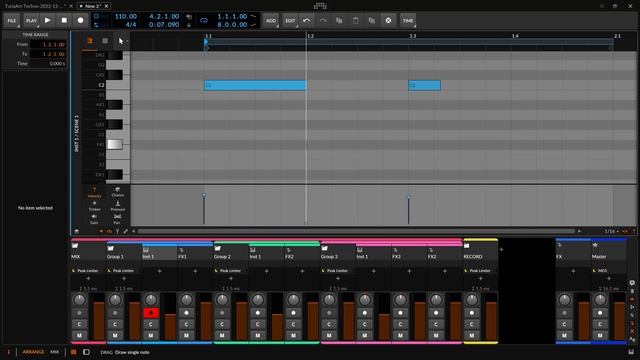Viewport: 640px width, 360px height.
Task: Click the global Record button
Action: tap(80, 20)
